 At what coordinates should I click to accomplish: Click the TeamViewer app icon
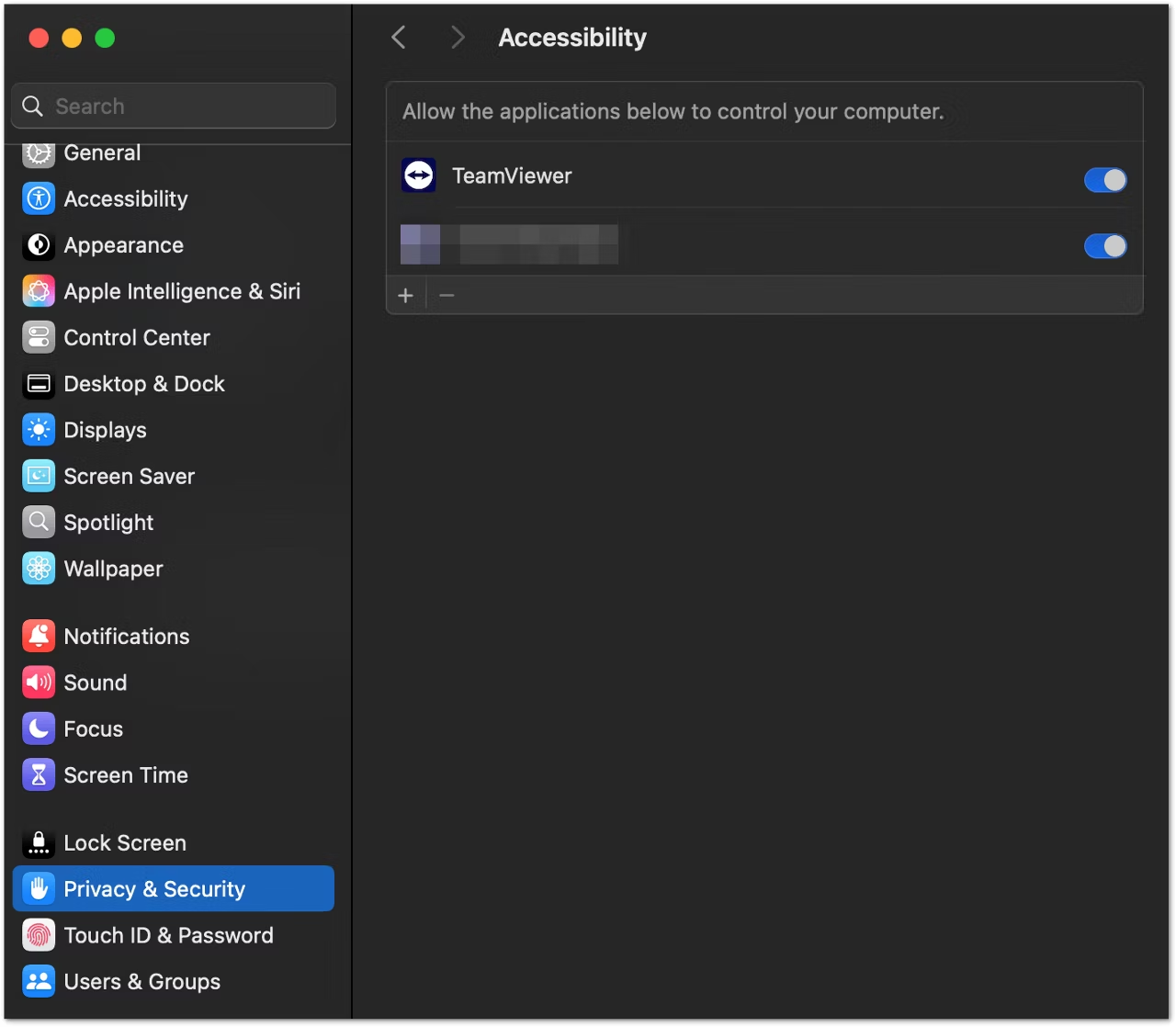click(x=418, y=175)
